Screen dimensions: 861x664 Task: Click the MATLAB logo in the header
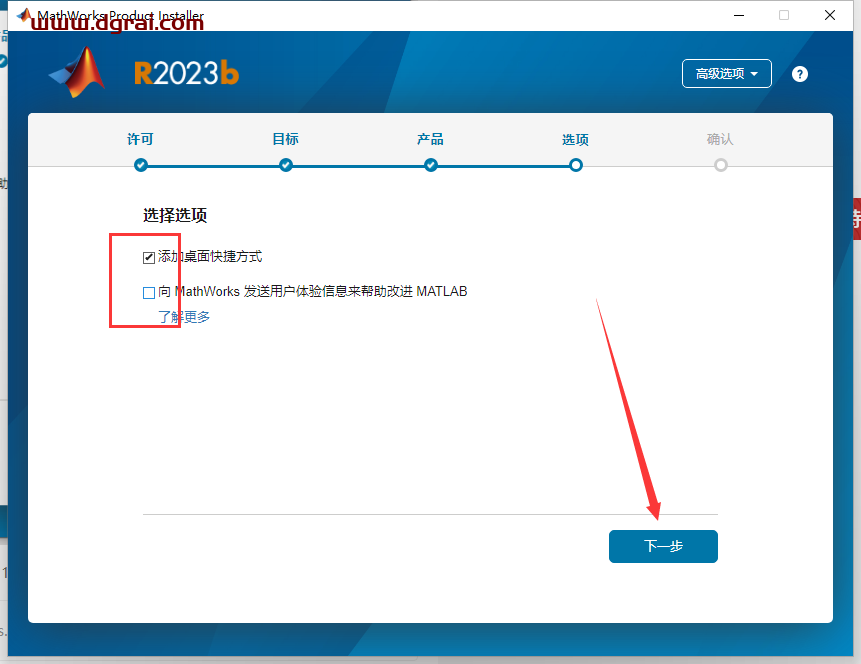click(77, 72)
